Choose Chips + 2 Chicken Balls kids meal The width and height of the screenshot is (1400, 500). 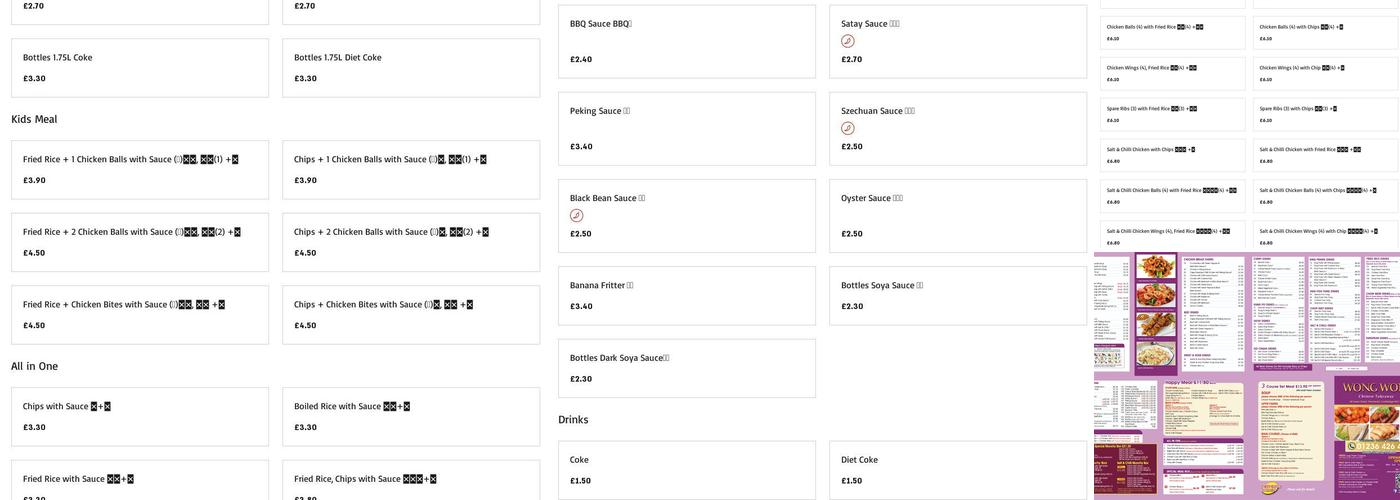pos(411,242)
